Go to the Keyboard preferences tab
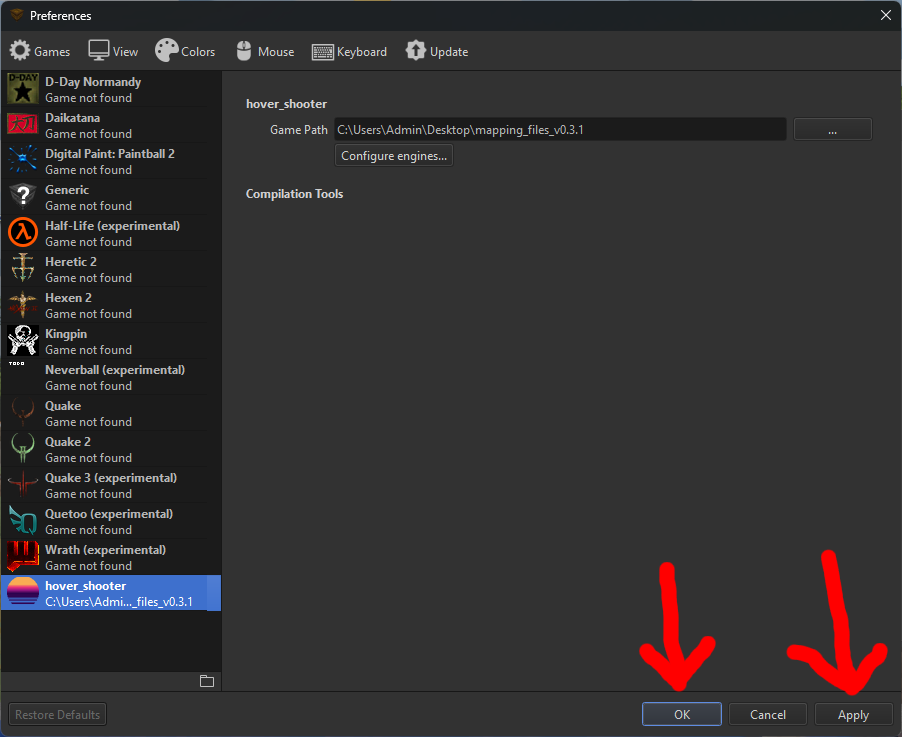 coord(349,51)
